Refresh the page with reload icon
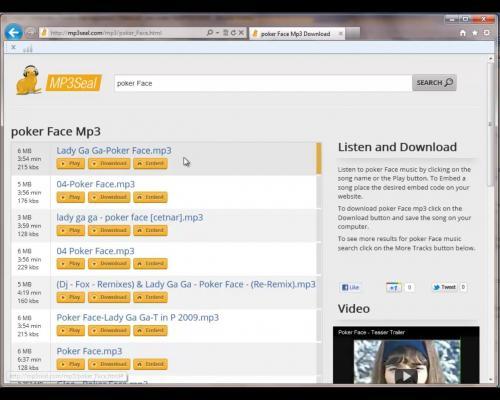This screenshot has height=400, width=500. [x=233, y=33]
